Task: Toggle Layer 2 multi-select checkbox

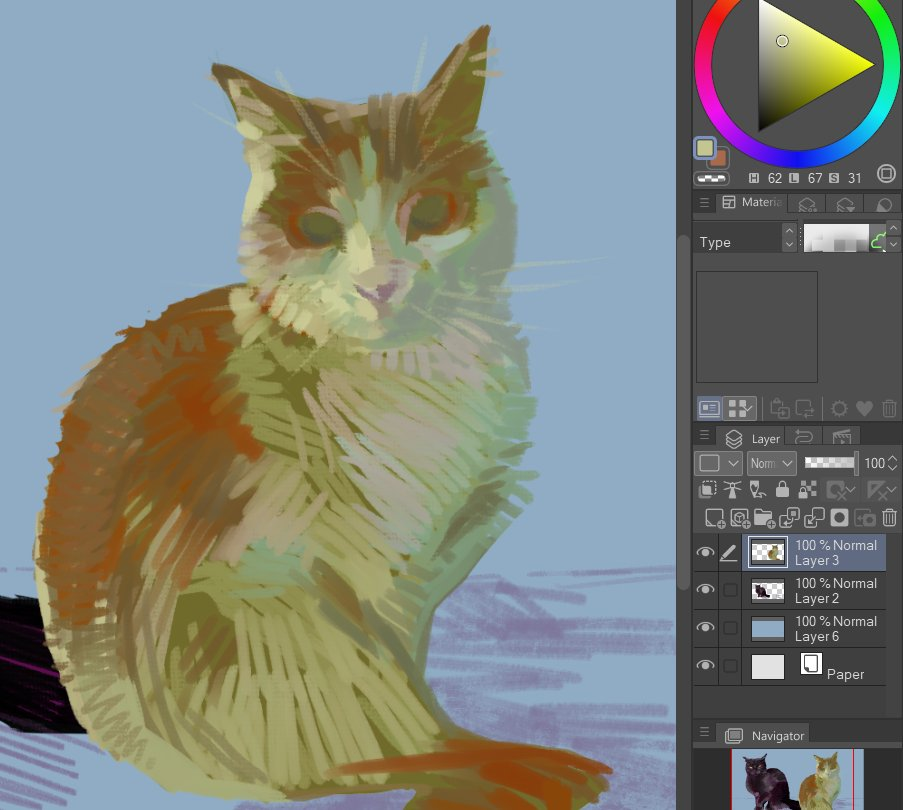Action: click(730, 590)
